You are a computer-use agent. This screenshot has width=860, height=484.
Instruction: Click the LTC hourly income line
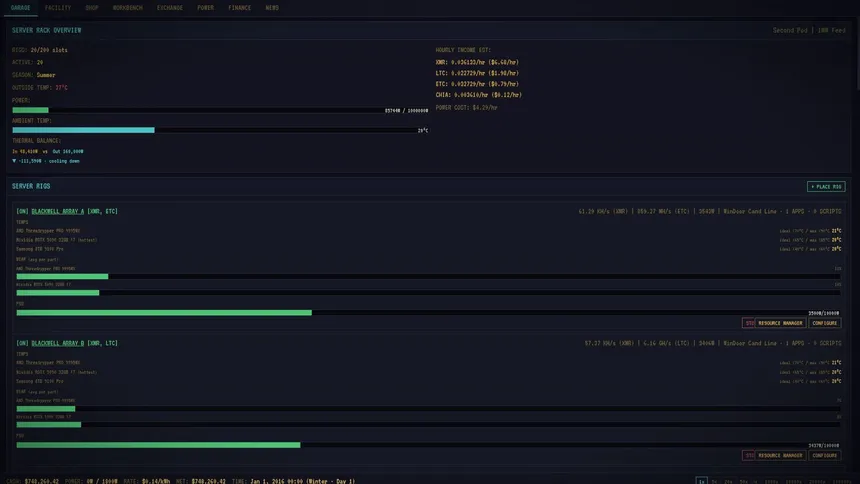coord(477,73)
